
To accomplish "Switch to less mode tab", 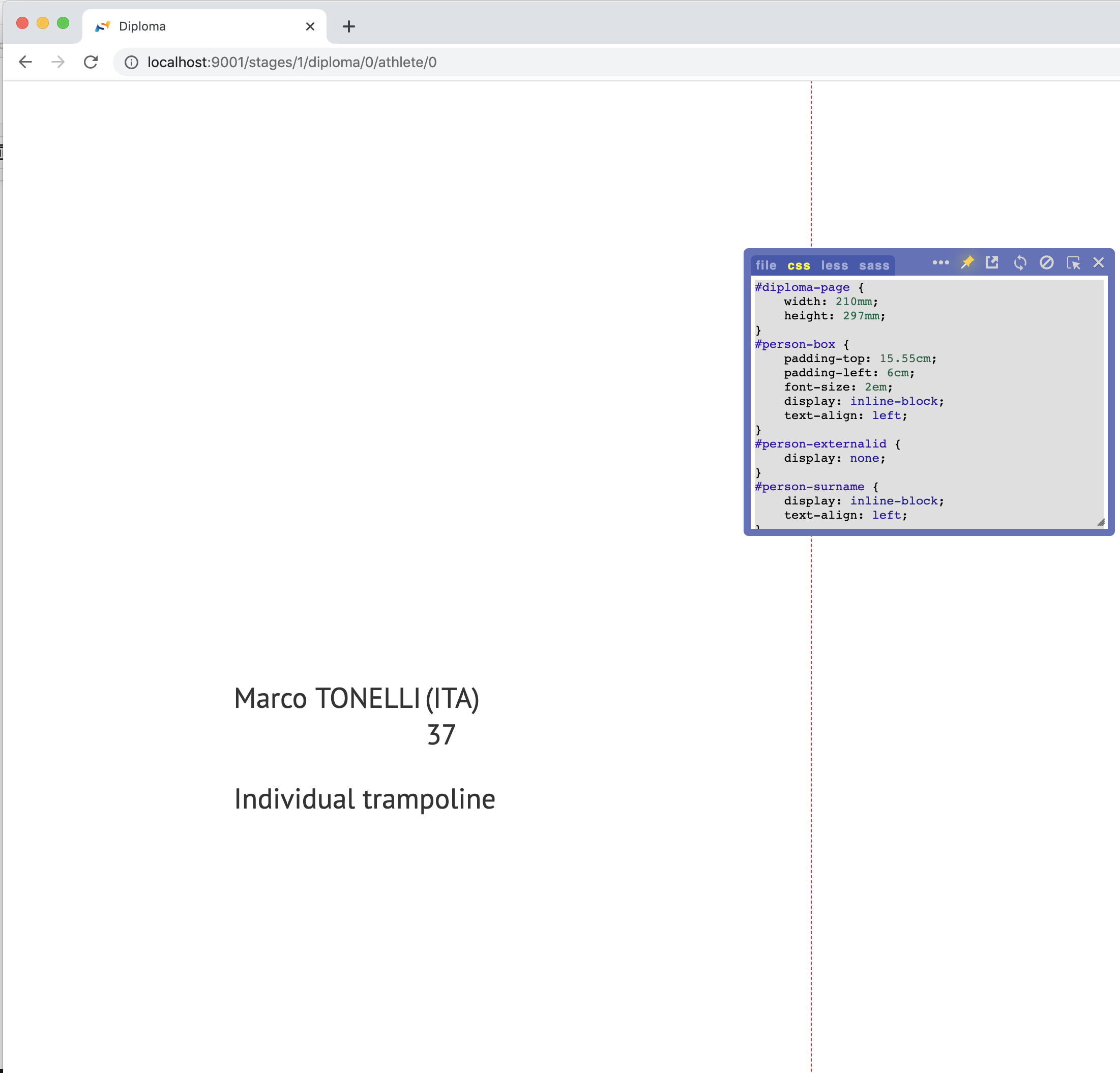I will [834, 265].
